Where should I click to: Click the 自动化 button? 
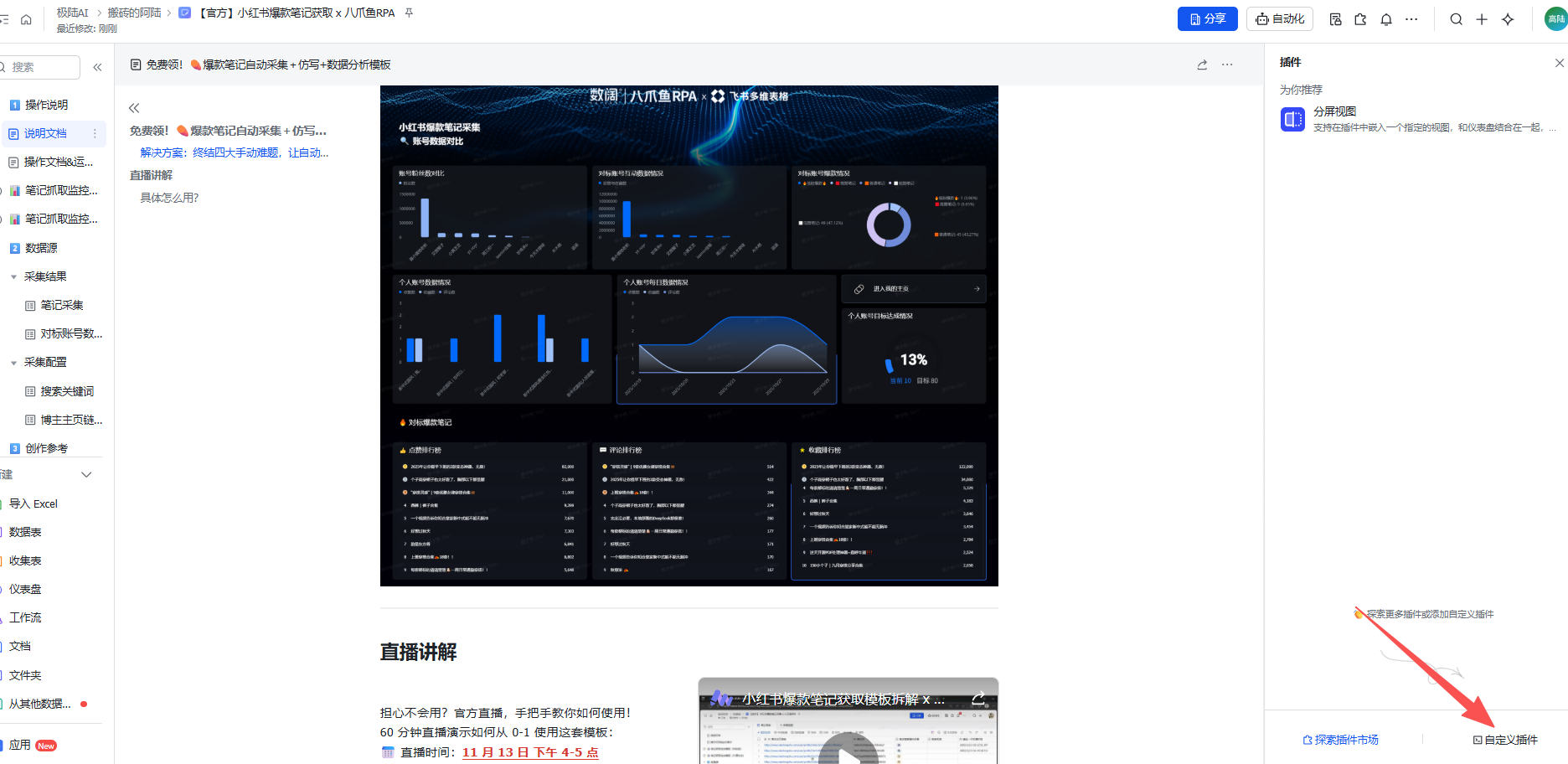coord(1280,19)
